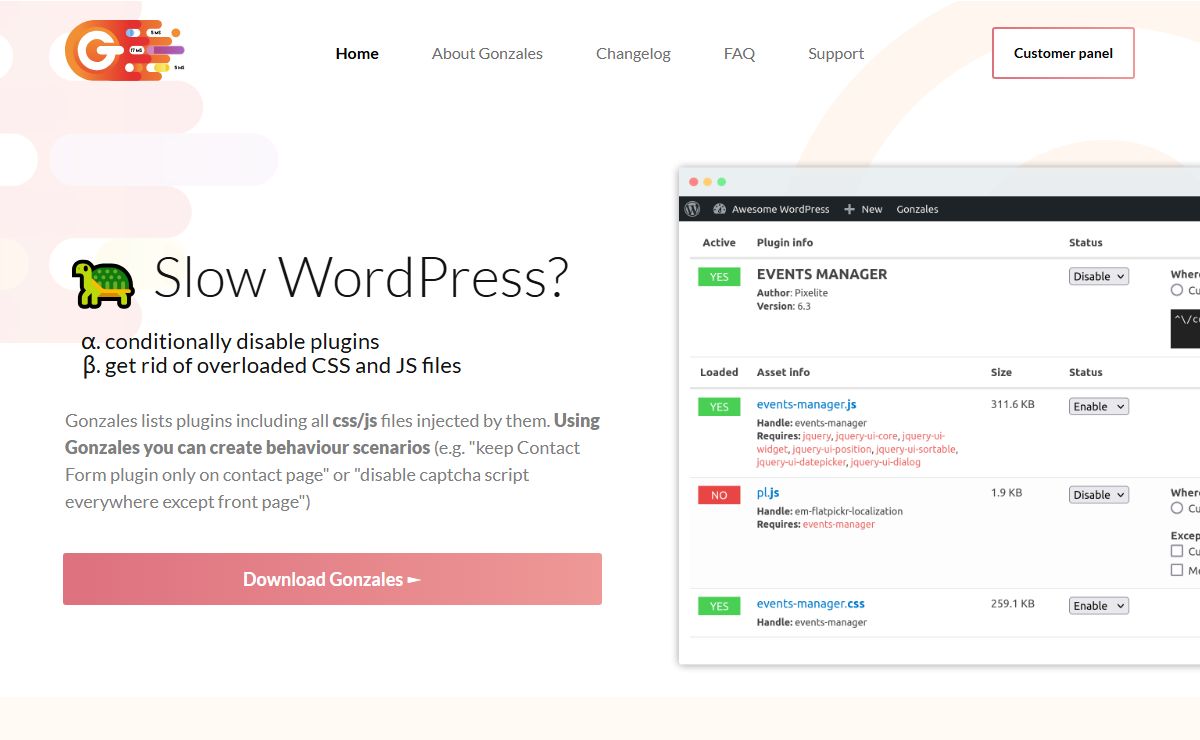
Task: Click the WordPress logo in admin bar
Action: 692,209
